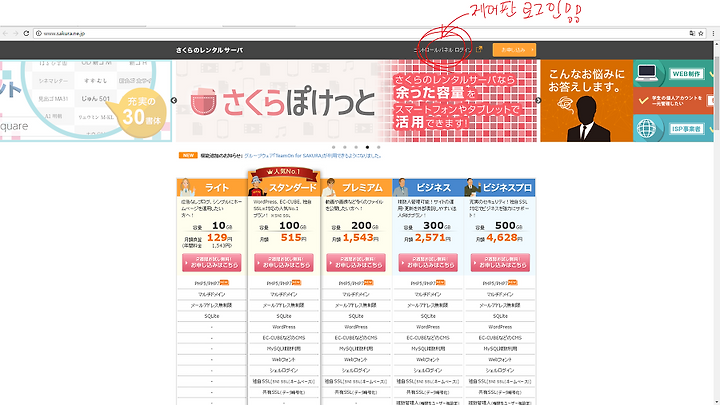The width and height of the screenshot is (720, 405).
Task: Click the external-link icon beside the login link
Action: point(479,50)
